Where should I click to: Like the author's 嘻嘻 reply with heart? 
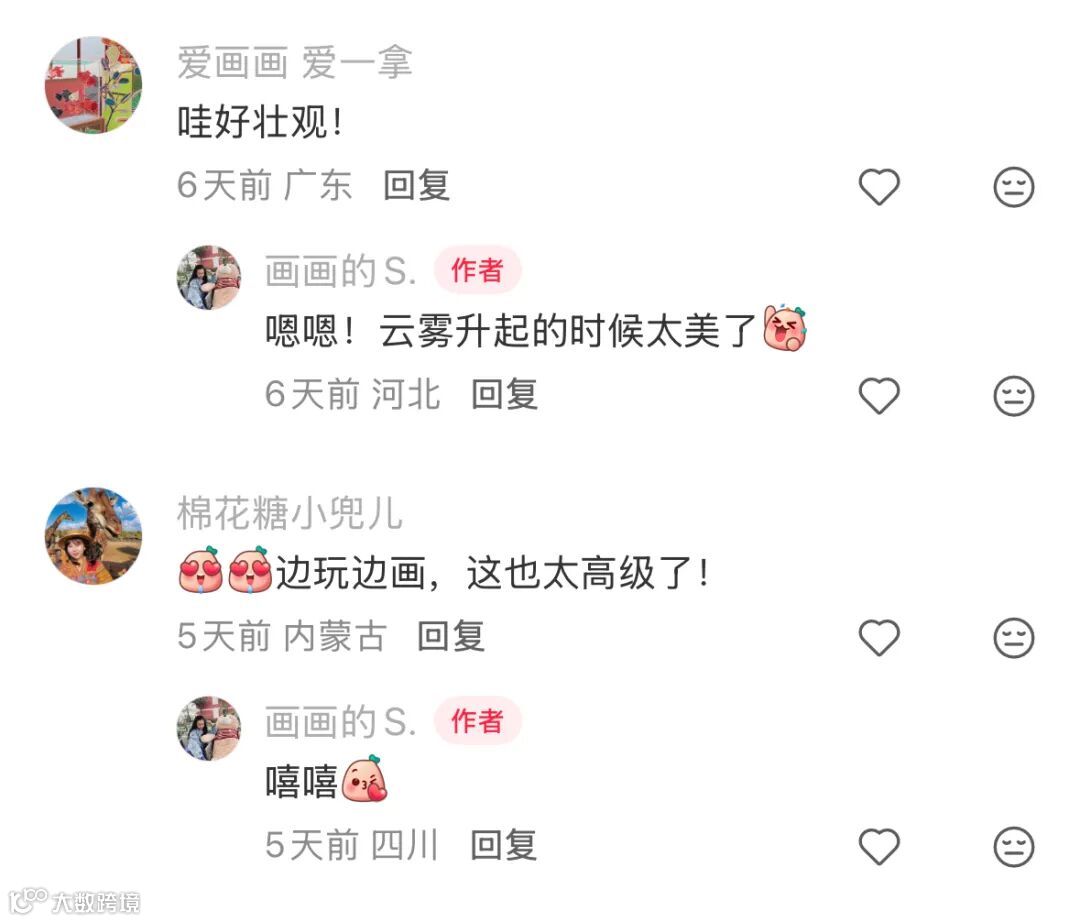point(879,847)
